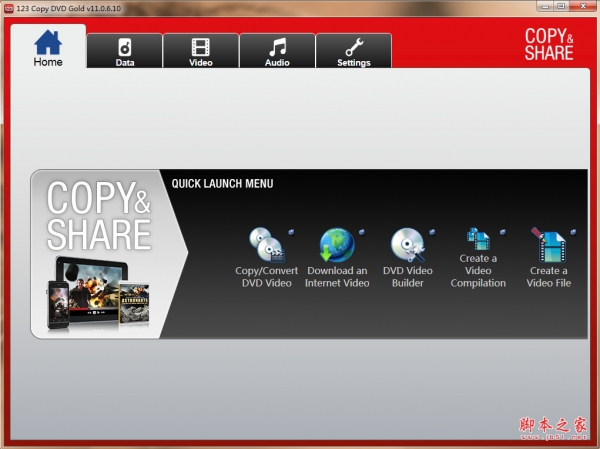Screen dimensions: 600x449
Task: Click the "DVD Video Builder" label
Action: click(408, 277)
